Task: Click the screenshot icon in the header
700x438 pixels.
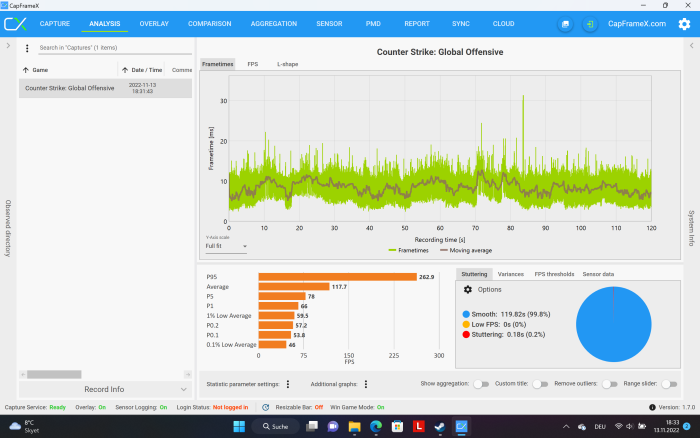Action: pos(566,24)
